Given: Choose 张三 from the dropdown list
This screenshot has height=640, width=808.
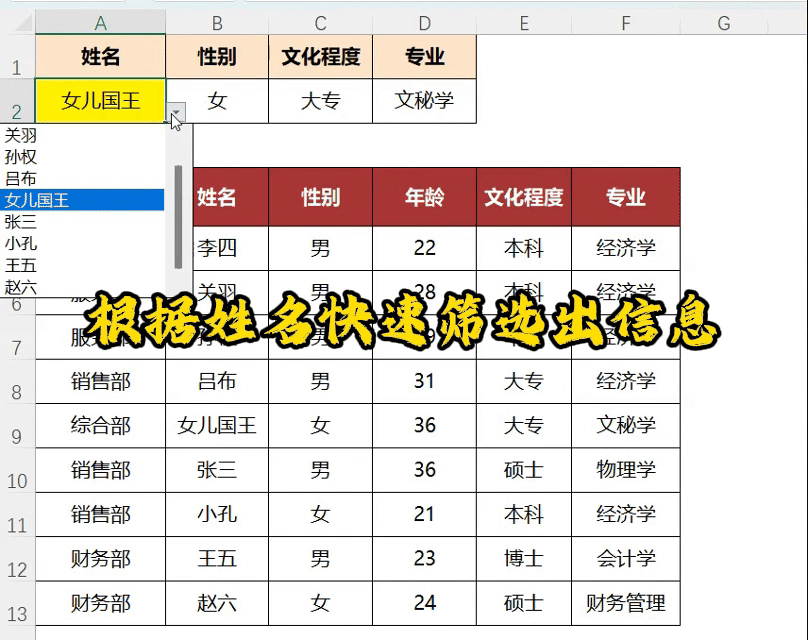Looking at the screenshot, I should (x=82, y=222).
